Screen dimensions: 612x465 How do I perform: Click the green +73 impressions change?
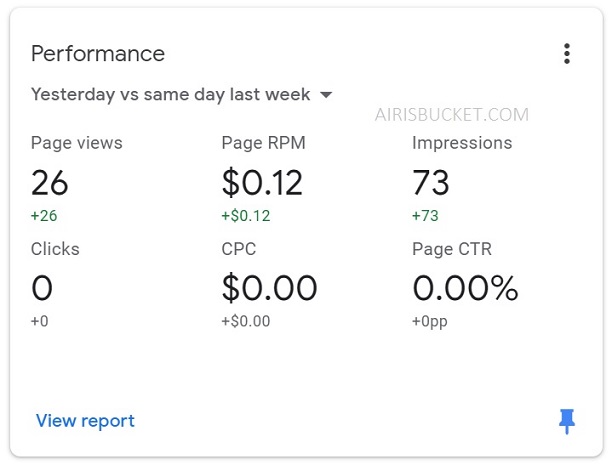[x=426, y=215]
